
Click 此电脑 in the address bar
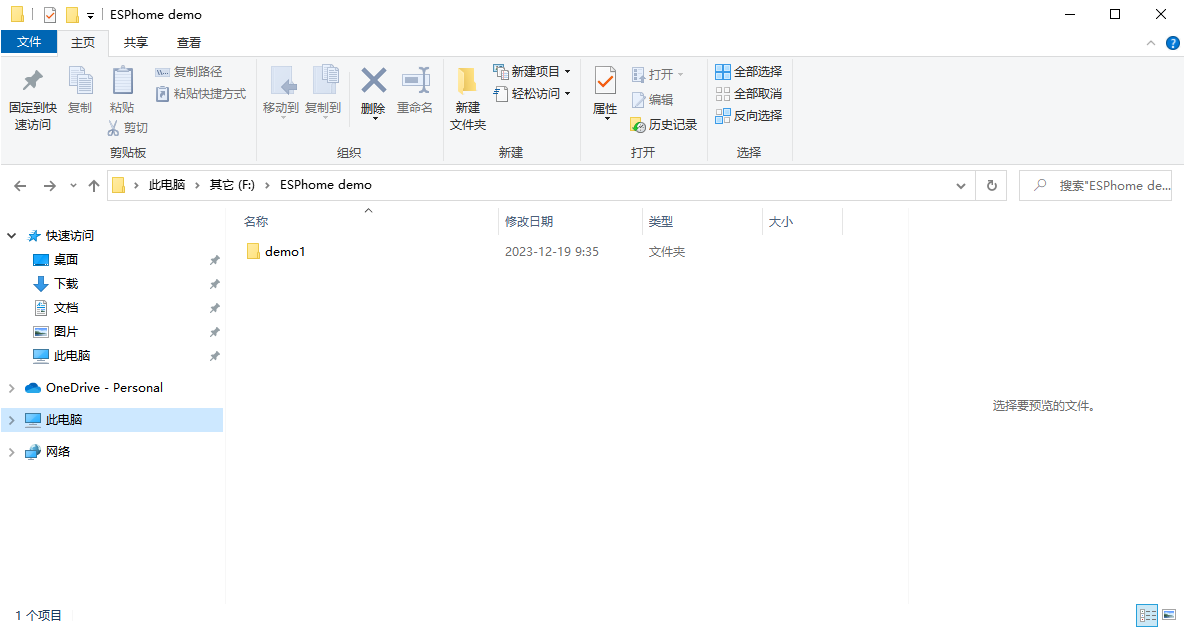(167, 185)
